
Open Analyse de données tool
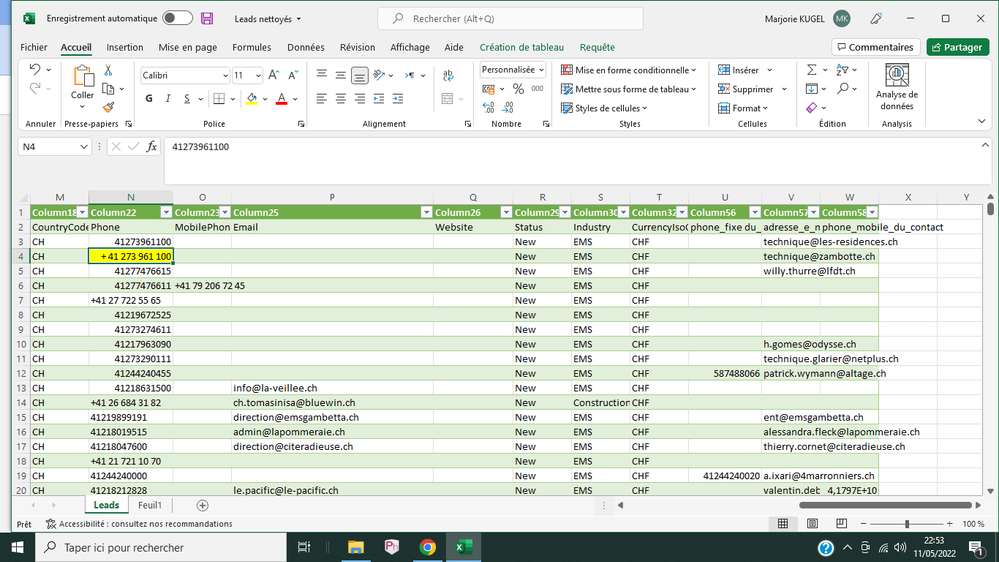(x=896, y=87)
